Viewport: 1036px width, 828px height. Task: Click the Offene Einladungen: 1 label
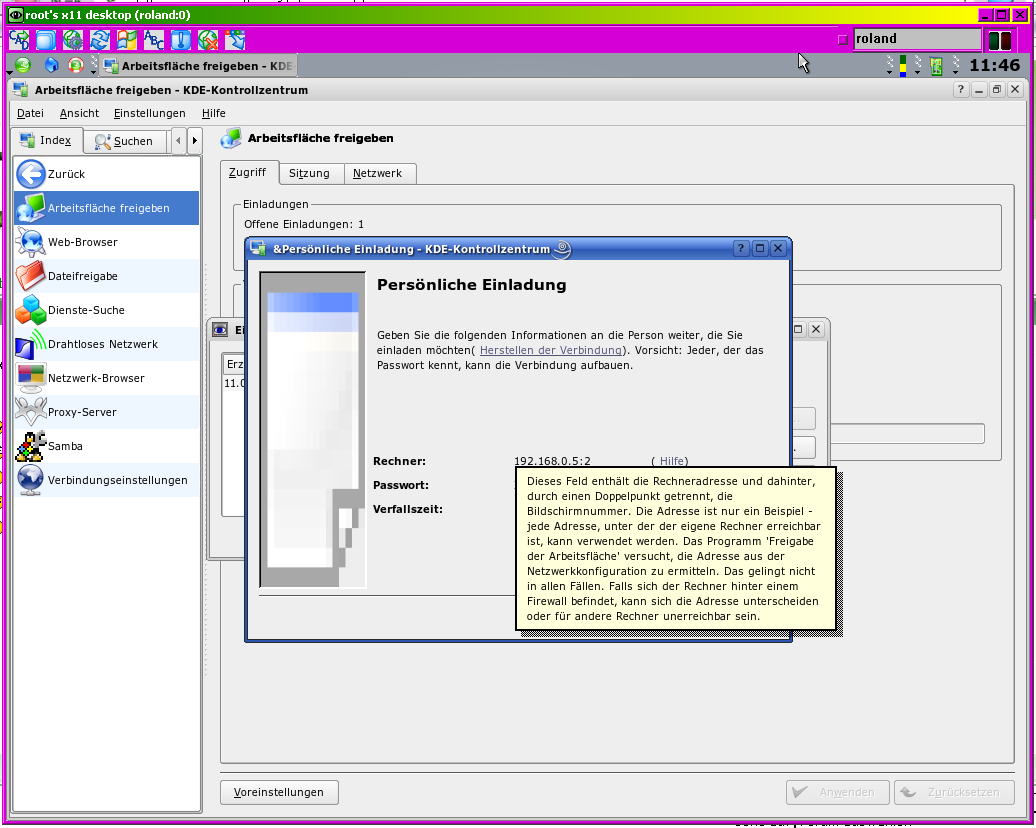point(304,225)
